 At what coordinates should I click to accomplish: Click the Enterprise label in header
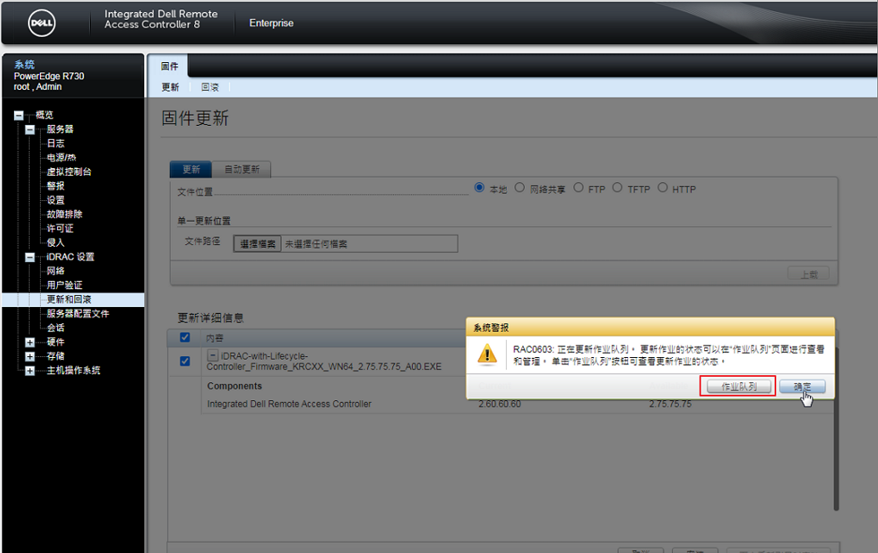[x=271, y=23]
